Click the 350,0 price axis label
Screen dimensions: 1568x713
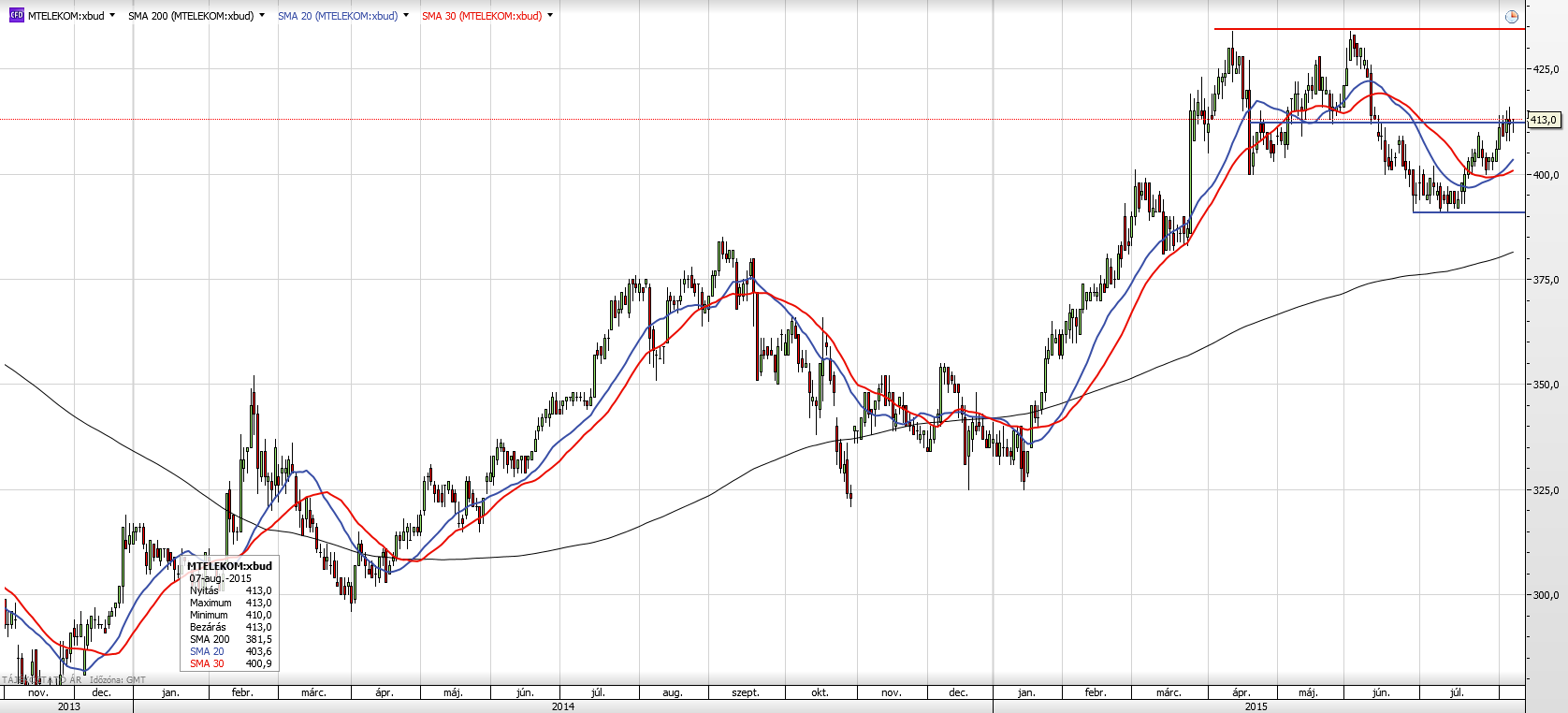point(1545,385)
